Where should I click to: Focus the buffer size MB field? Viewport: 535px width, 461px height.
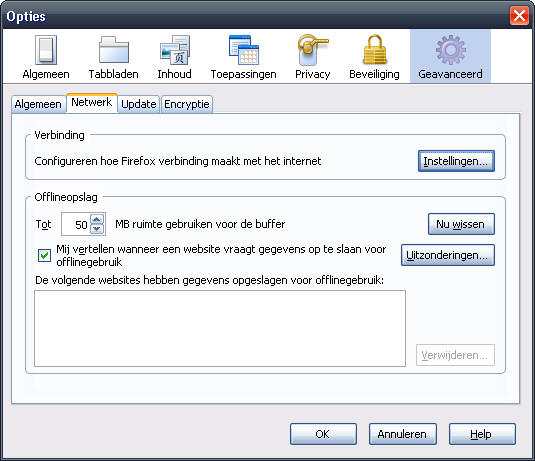point(76,224)
